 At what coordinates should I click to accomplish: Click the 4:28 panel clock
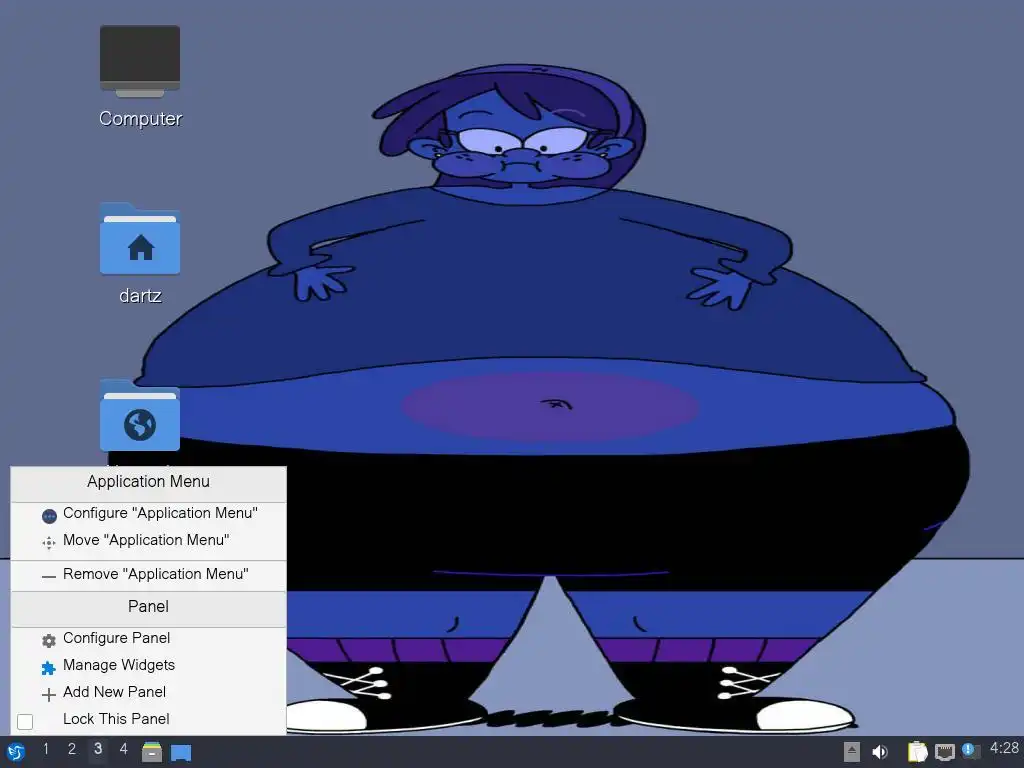pos(1004,748)
